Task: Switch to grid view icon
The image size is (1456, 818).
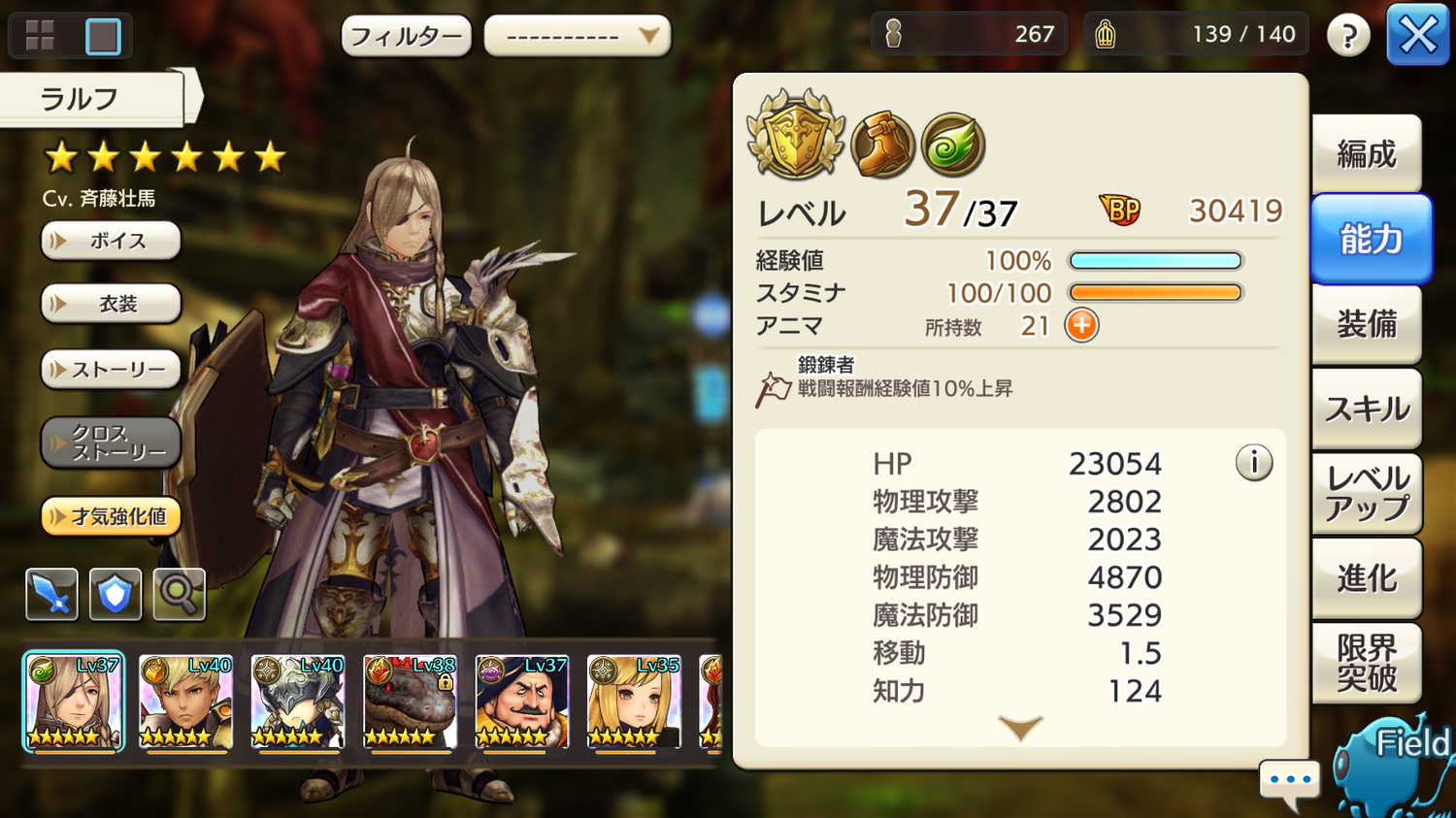Action: [x=40, y=36]
